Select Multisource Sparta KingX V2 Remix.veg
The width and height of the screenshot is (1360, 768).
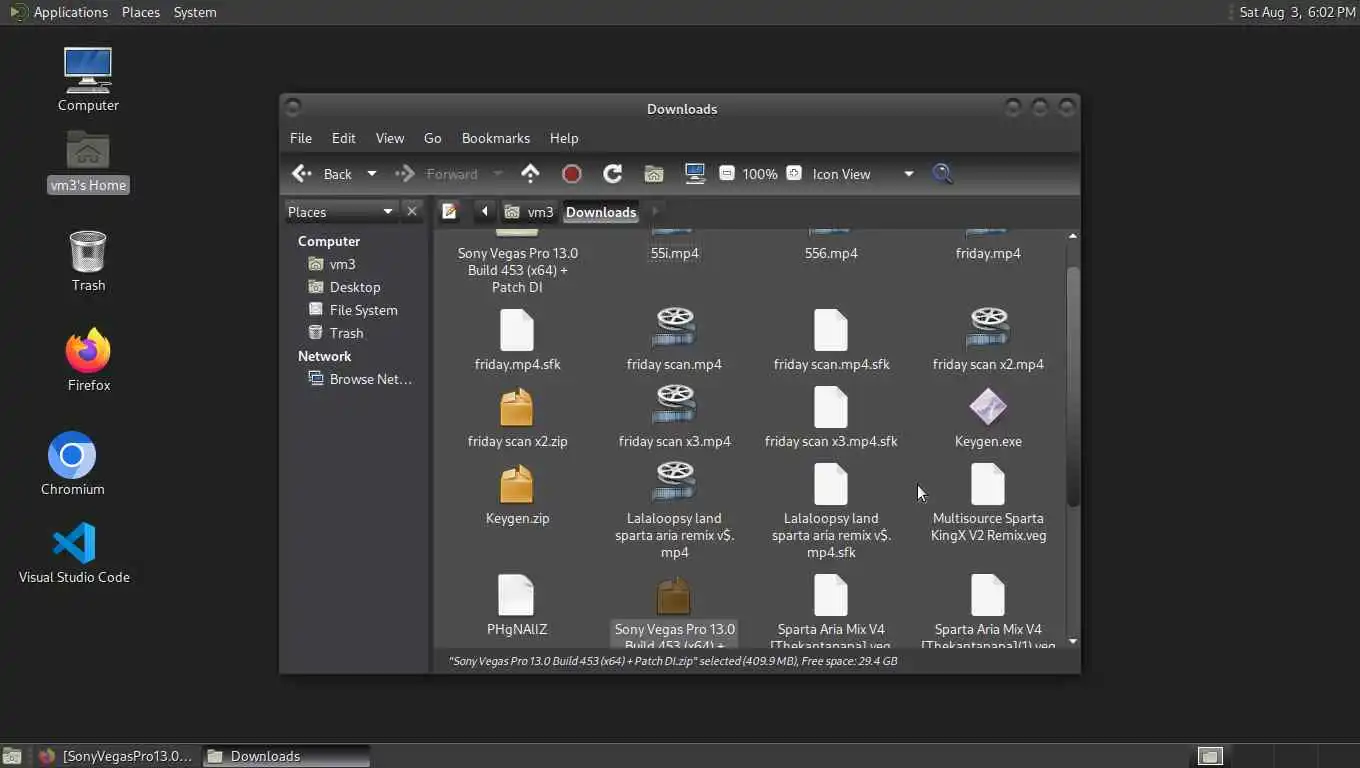pyautogui.click(x=988, y=484)
